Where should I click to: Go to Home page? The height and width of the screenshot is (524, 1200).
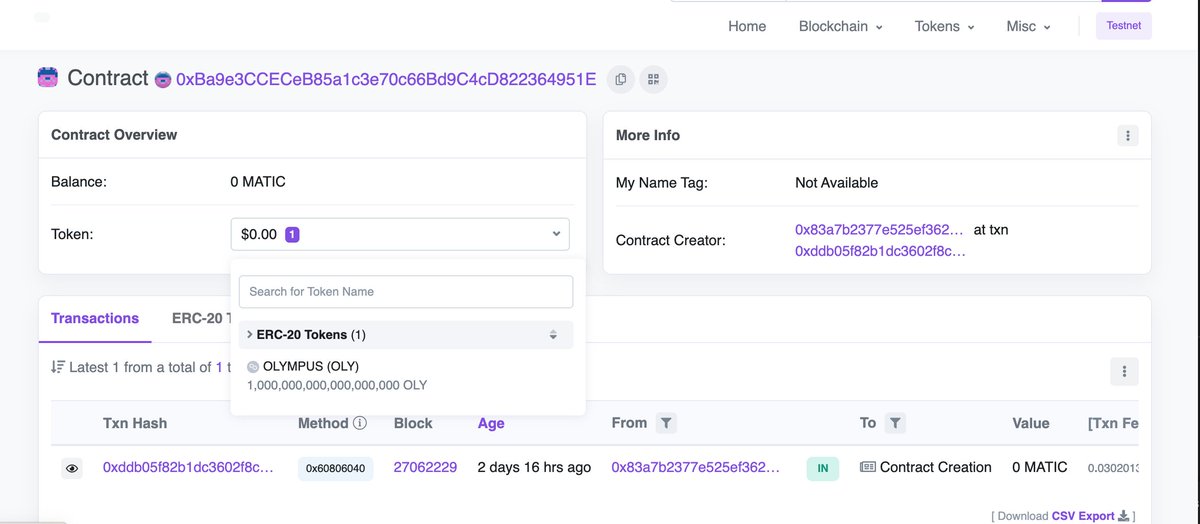(747, 26)
